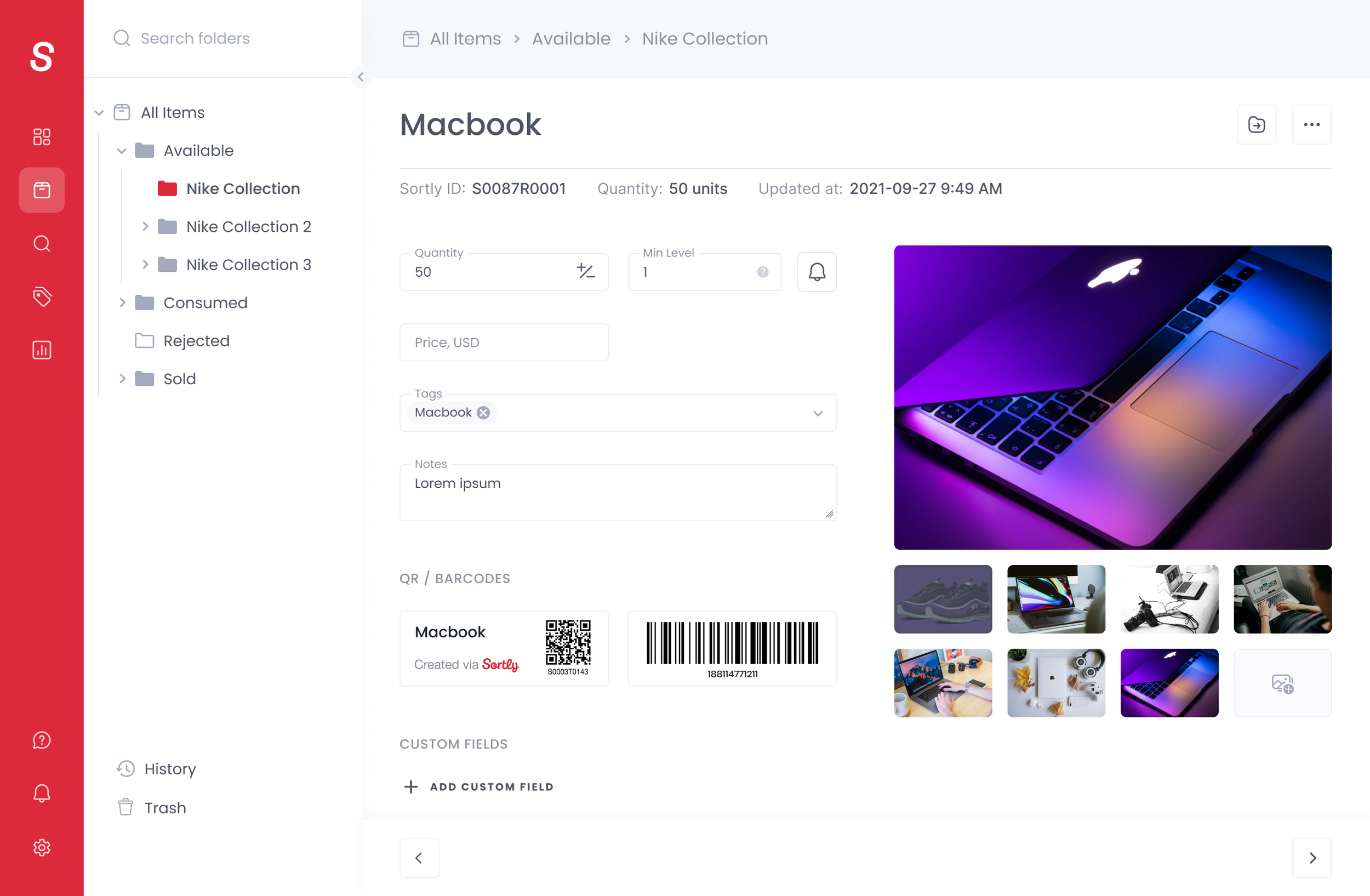1370x896 pixels.
Task: Expand the Nike Collection 2 folder
Action: tap(145, 227)
